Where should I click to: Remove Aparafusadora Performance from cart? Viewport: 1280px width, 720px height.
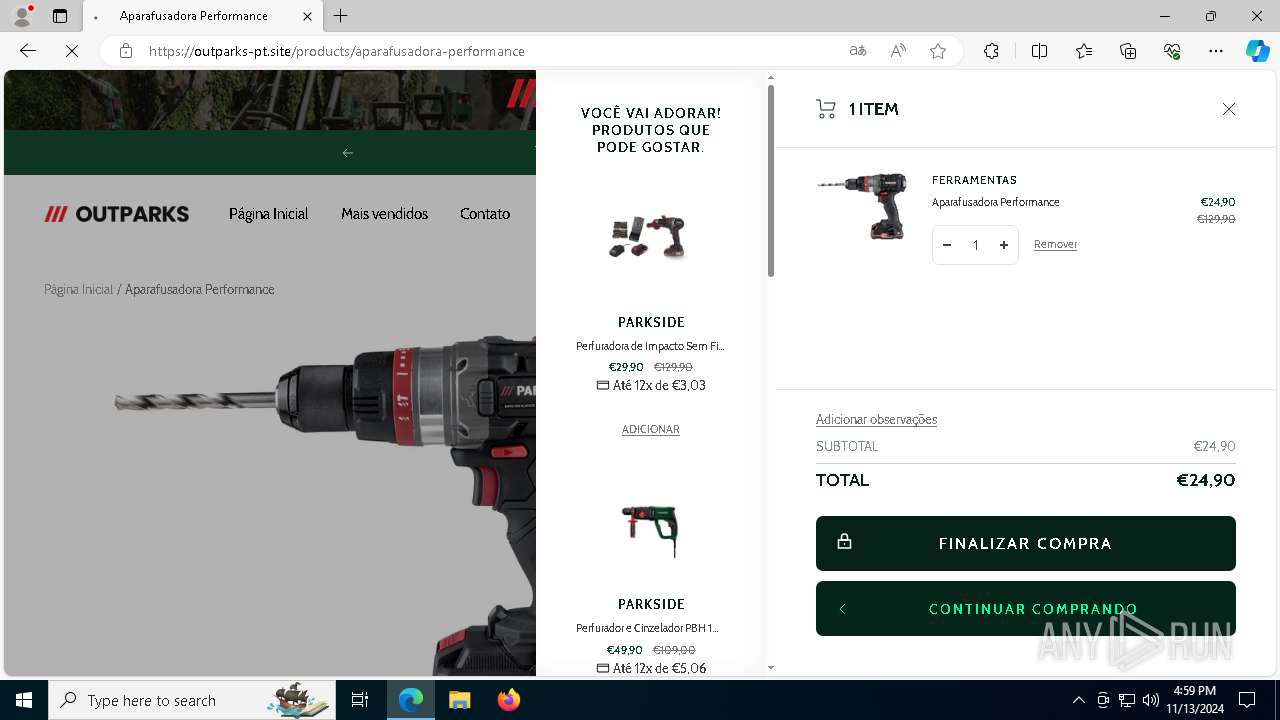tap(1055, 244)
